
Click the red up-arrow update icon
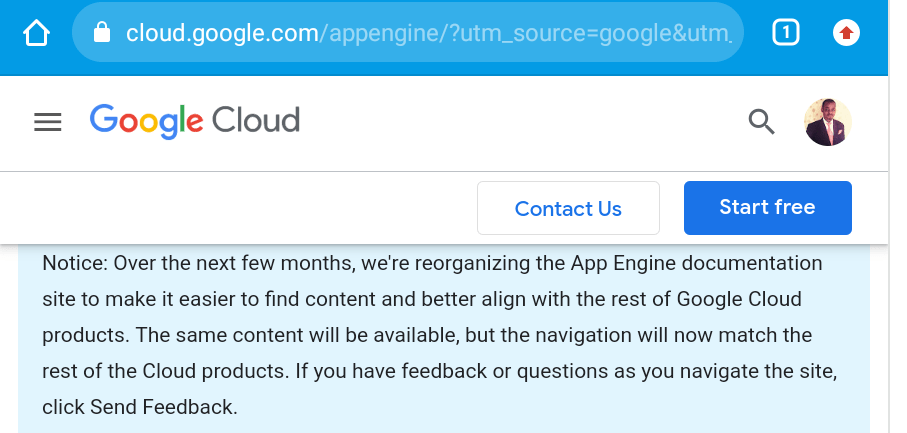coord(846,32)
